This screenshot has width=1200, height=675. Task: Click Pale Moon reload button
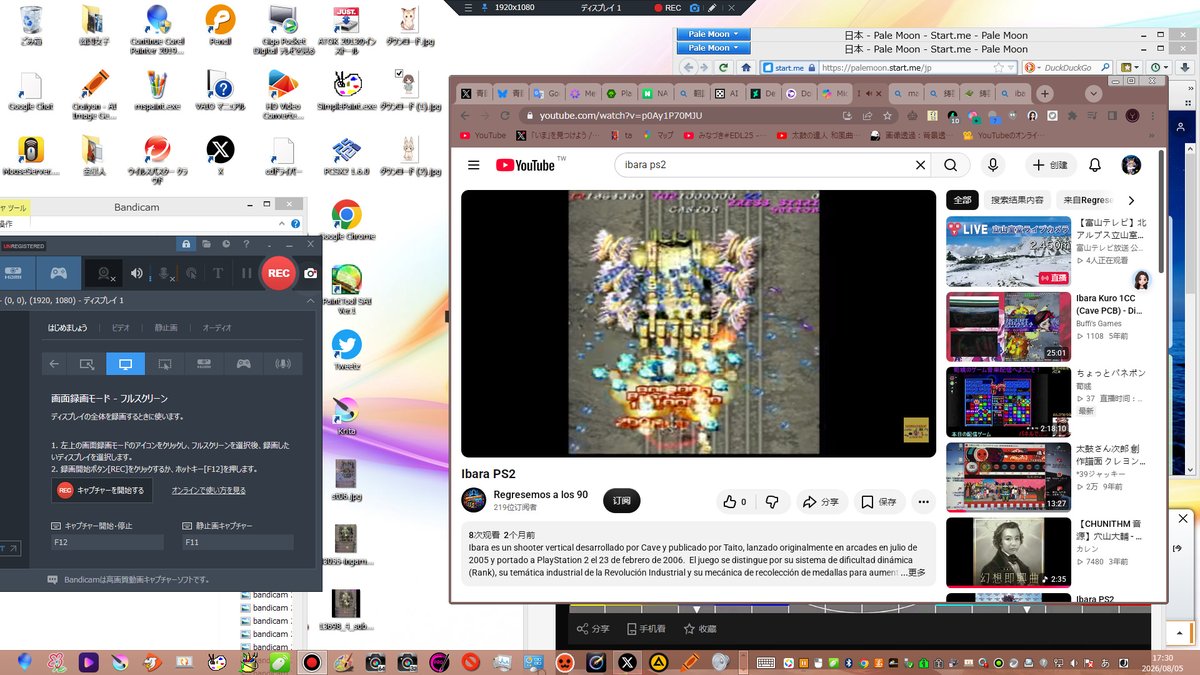tap(725, 68)
